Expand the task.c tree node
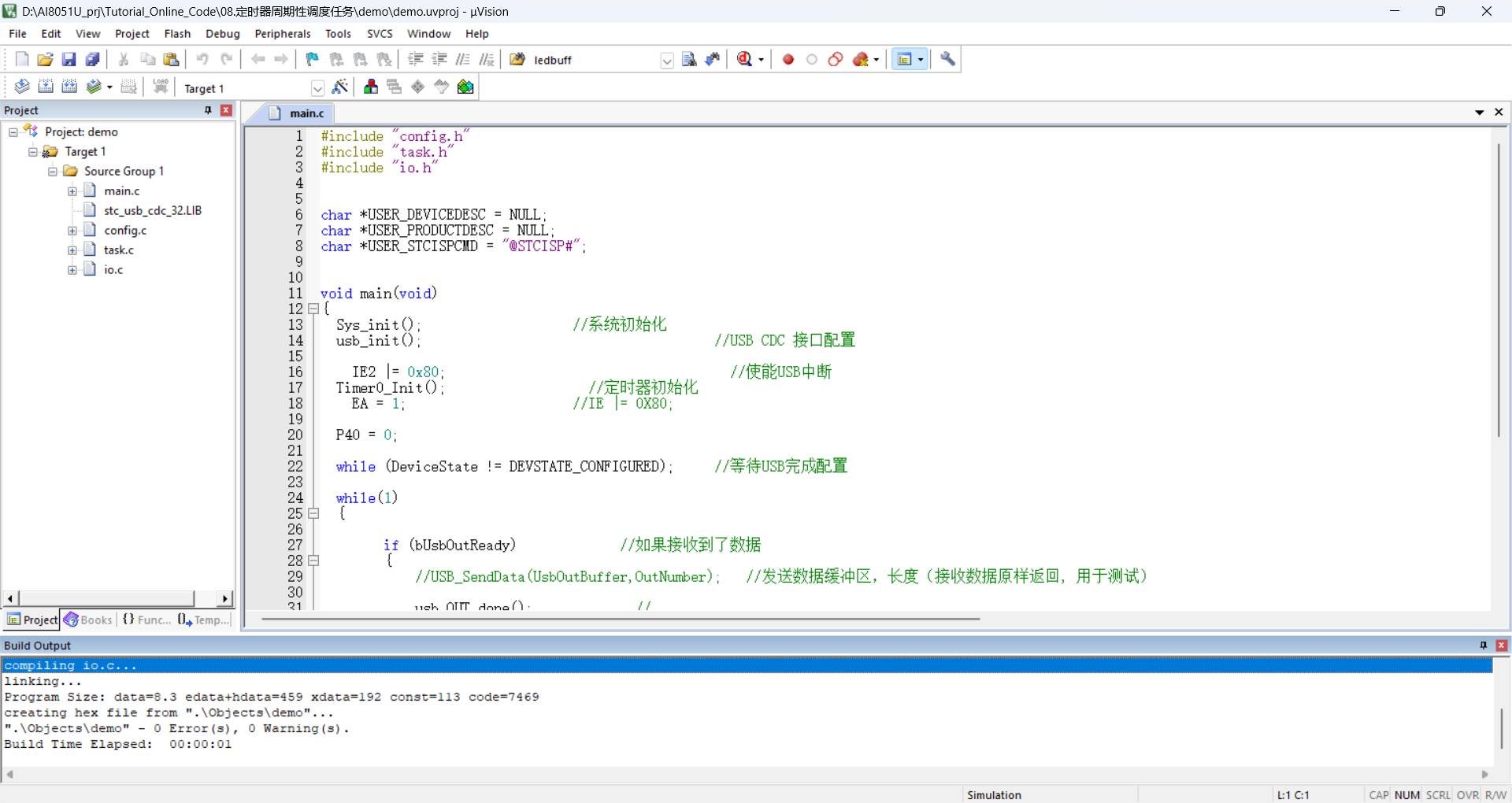This screenshot has width=1512, height=803. [72, 250]
